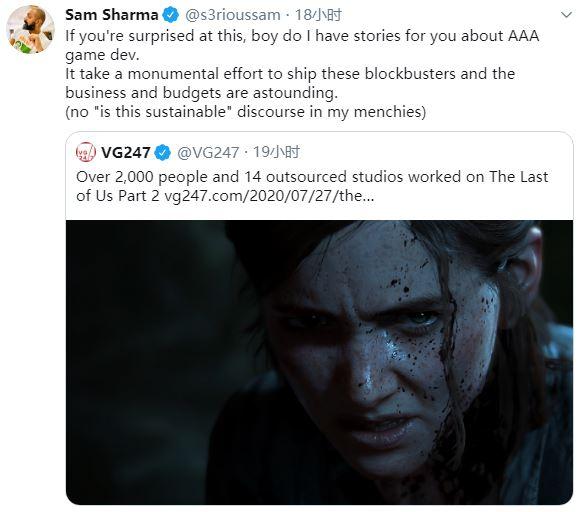Click the business and budgets astounding line
Screen dimensions: 582x512
pyautogui.click(x=202, y=93)
